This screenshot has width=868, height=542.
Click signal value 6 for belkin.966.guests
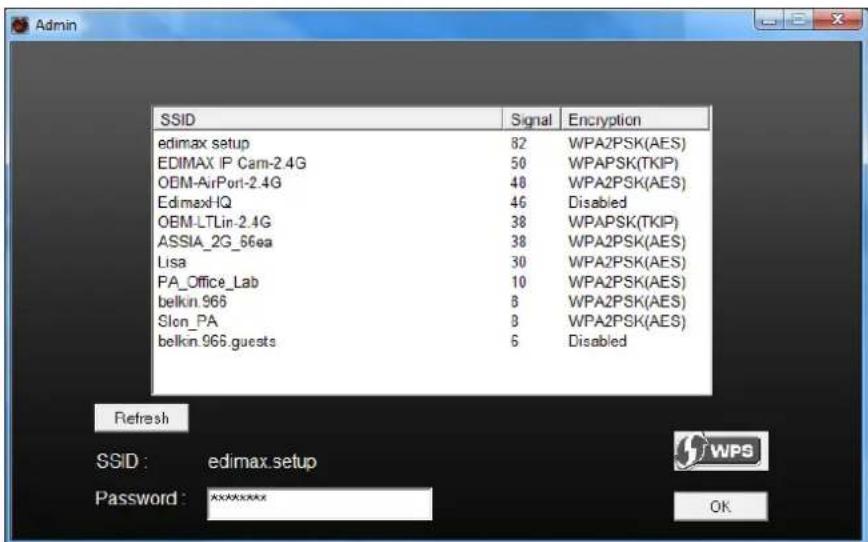tap(514, 341)
